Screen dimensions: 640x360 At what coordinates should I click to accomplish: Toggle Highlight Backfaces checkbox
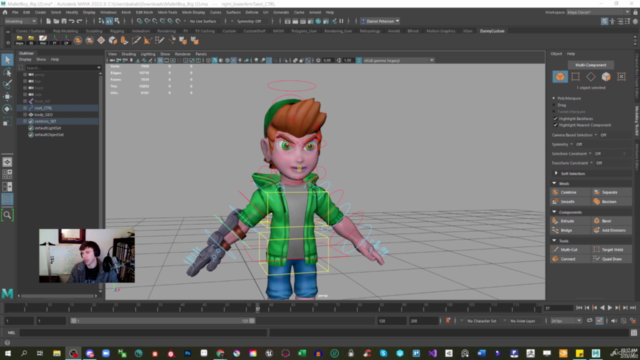[x=555, y=119]
